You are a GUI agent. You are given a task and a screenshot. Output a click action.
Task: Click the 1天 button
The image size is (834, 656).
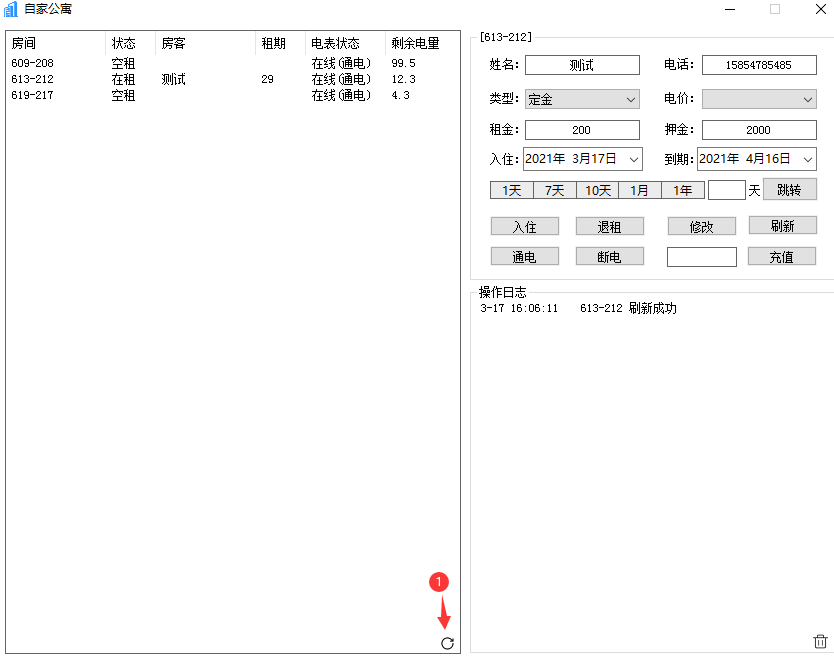tap(512, 190)
